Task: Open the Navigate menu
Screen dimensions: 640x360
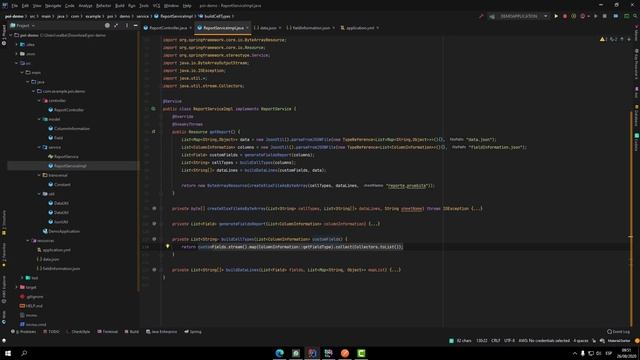Action: pos(53,6)
